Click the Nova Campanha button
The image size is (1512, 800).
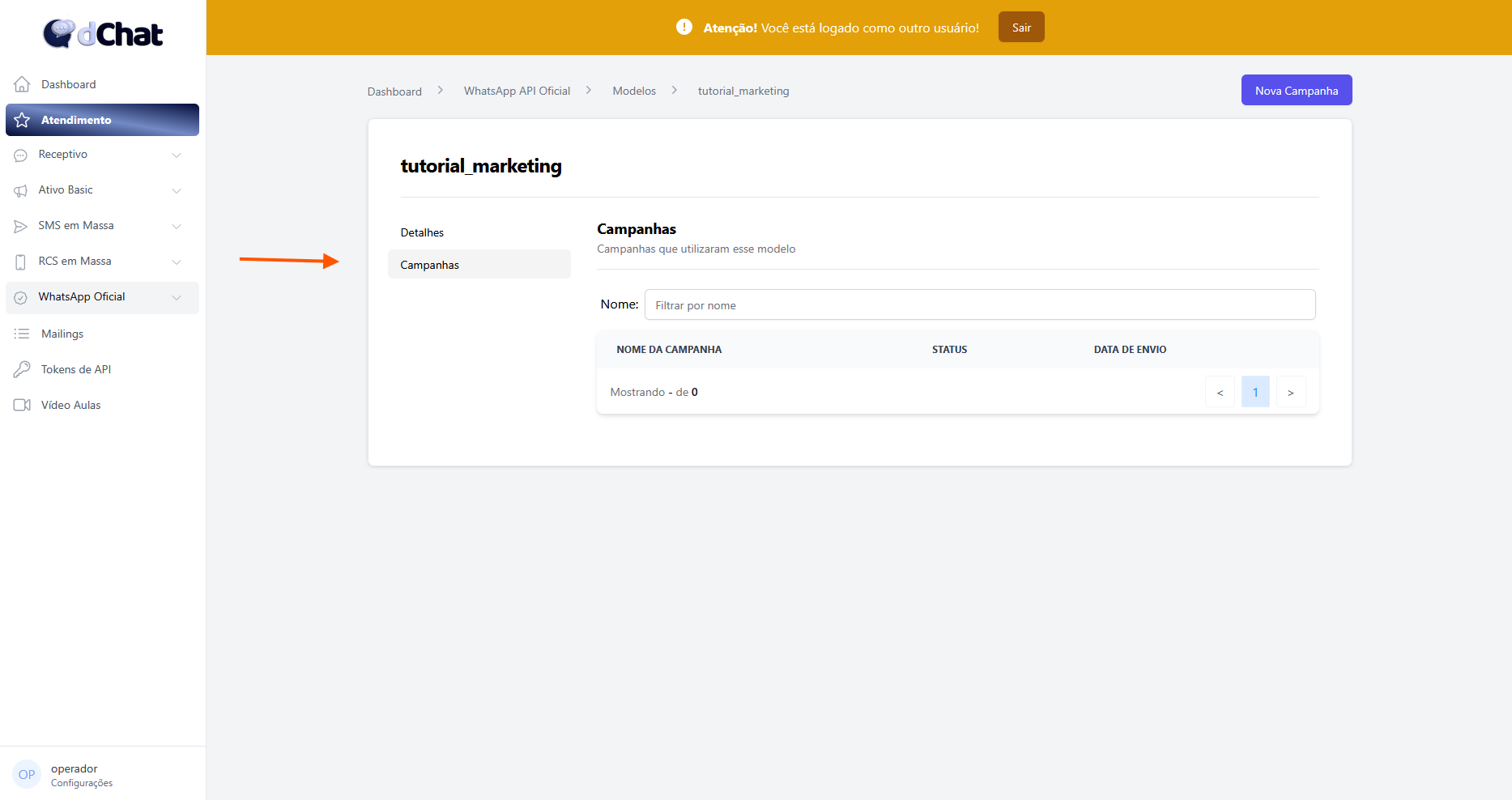pos(1296,91)
